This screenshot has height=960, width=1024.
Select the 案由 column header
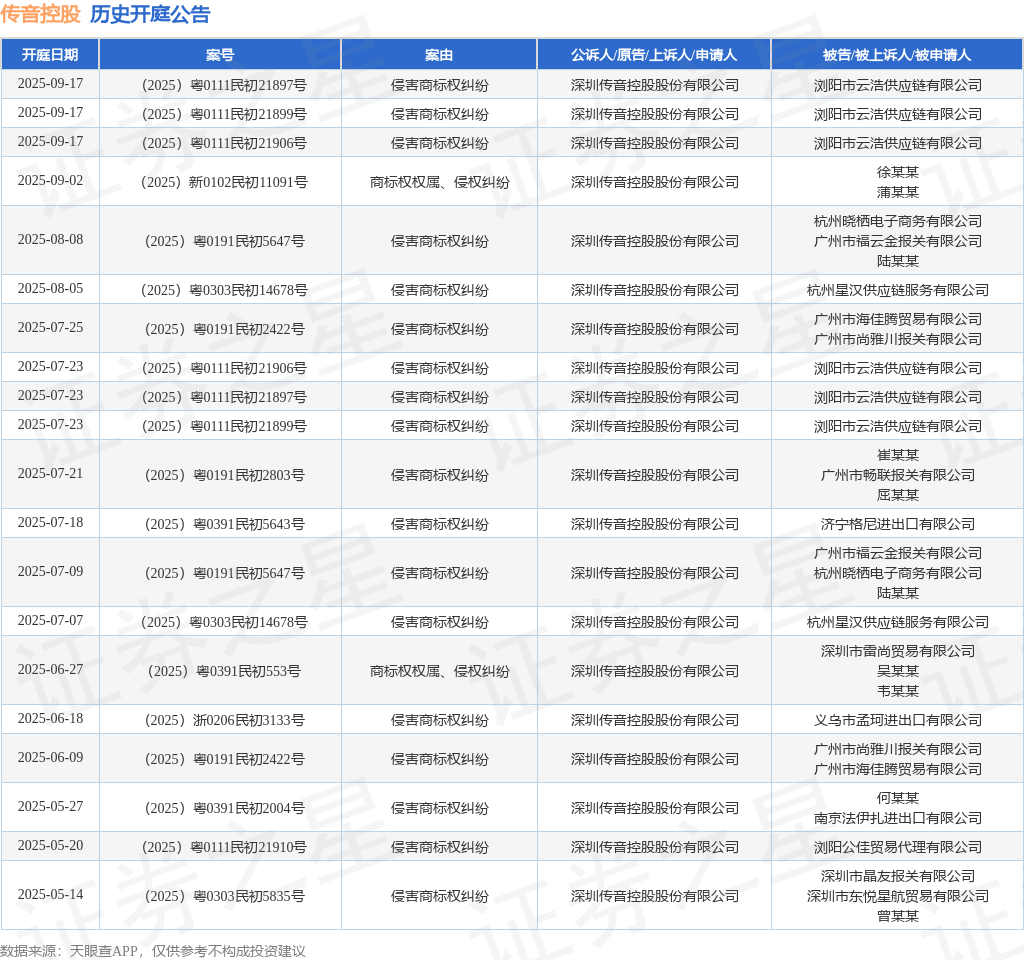[x=439, y=55]
